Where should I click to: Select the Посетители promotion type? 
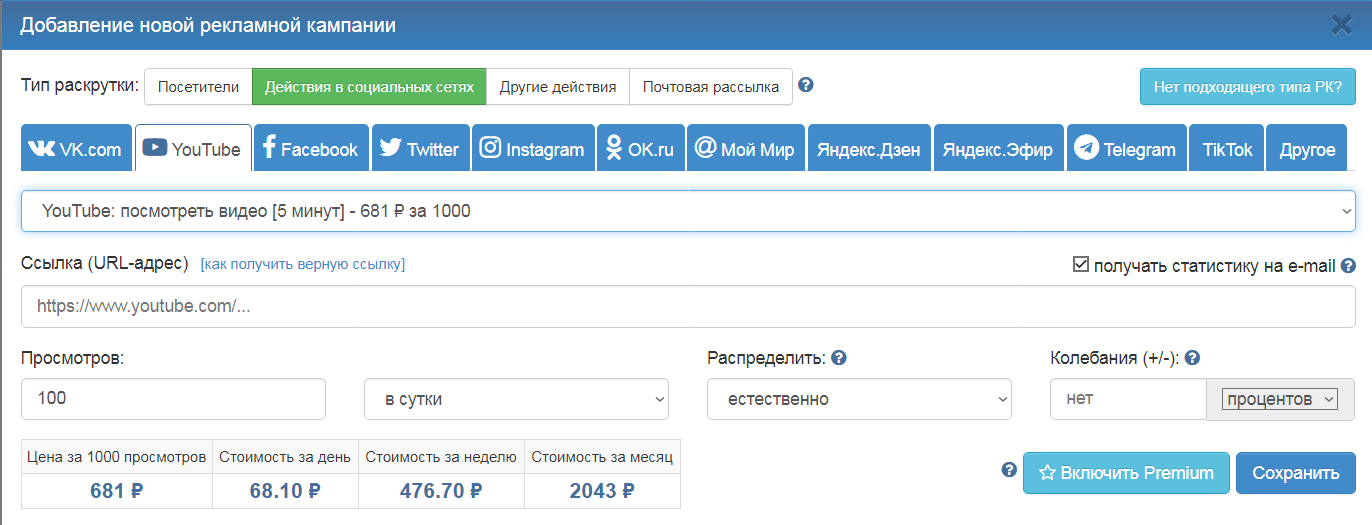198,87
